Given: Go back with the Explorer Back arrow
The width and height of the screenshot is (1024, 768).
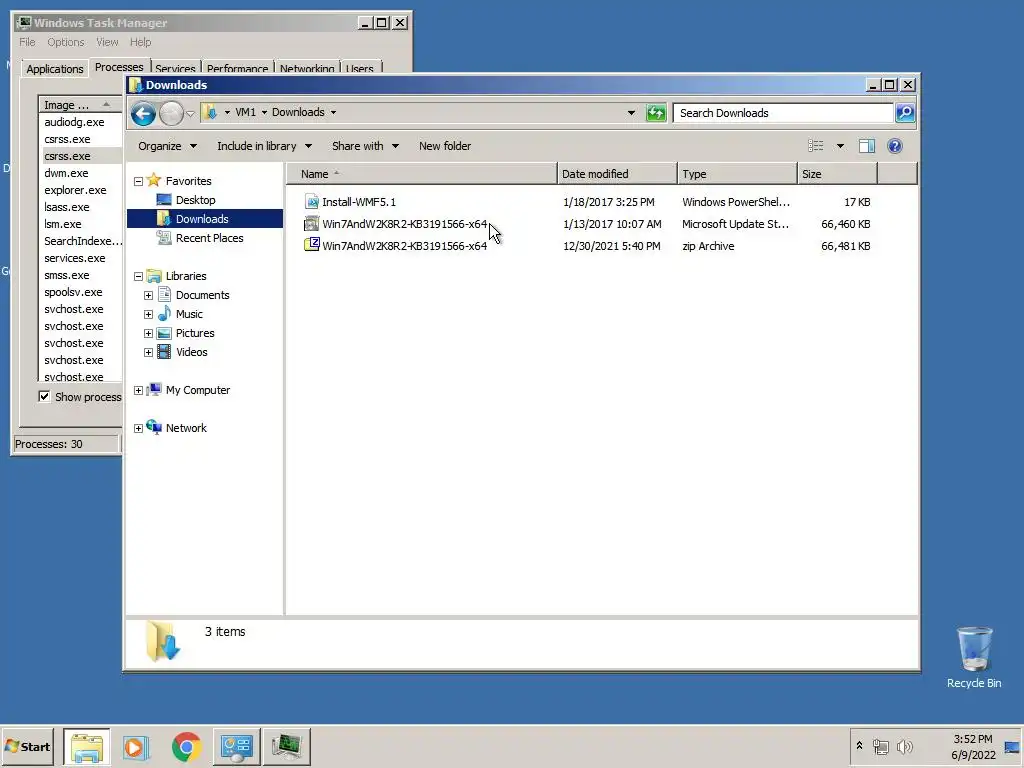Looking at the screenshot, I should pos(143,114).
